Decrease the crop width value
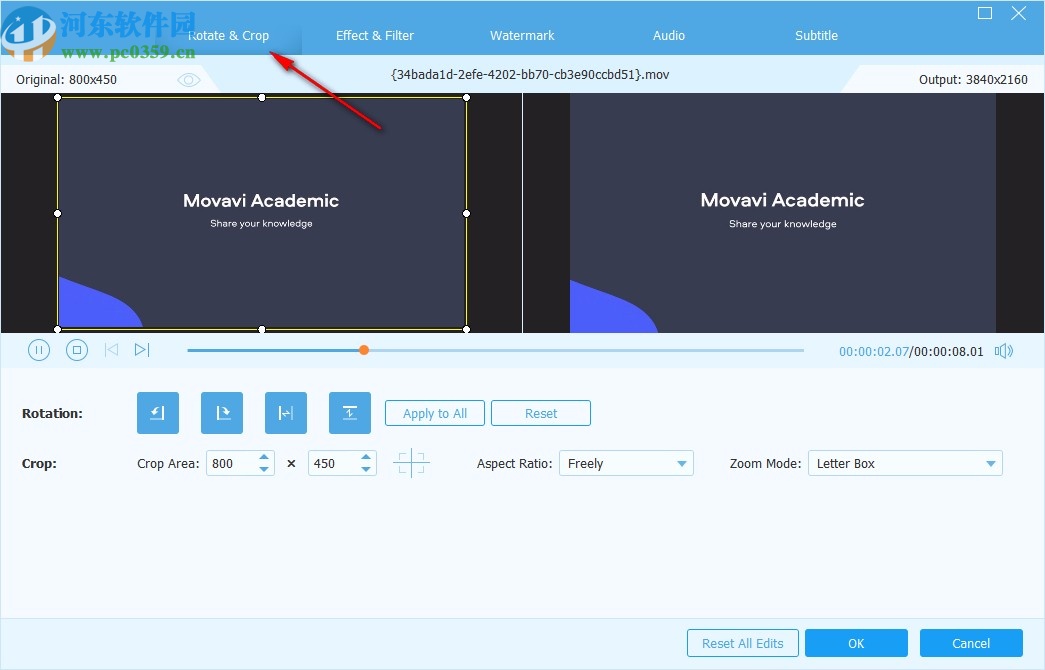 264,469
